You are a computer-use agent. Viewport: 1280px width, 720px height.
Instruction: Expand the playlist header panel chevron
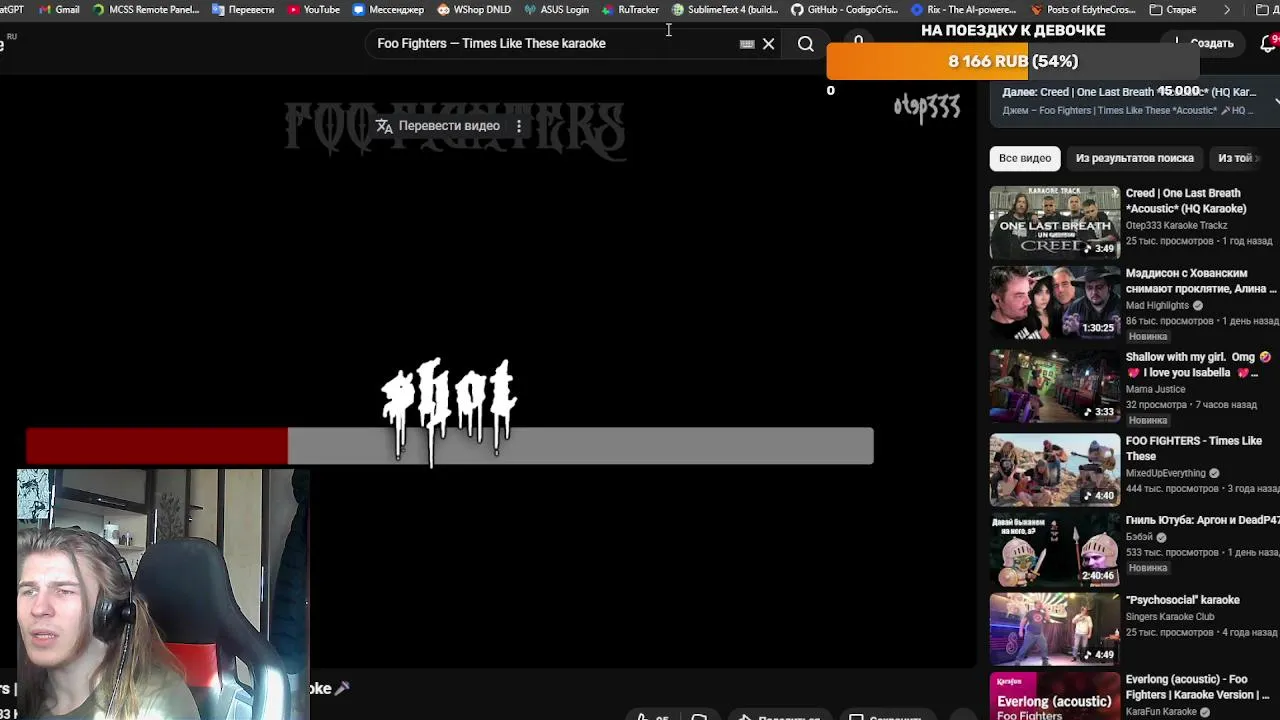[x=1277, y=100]
